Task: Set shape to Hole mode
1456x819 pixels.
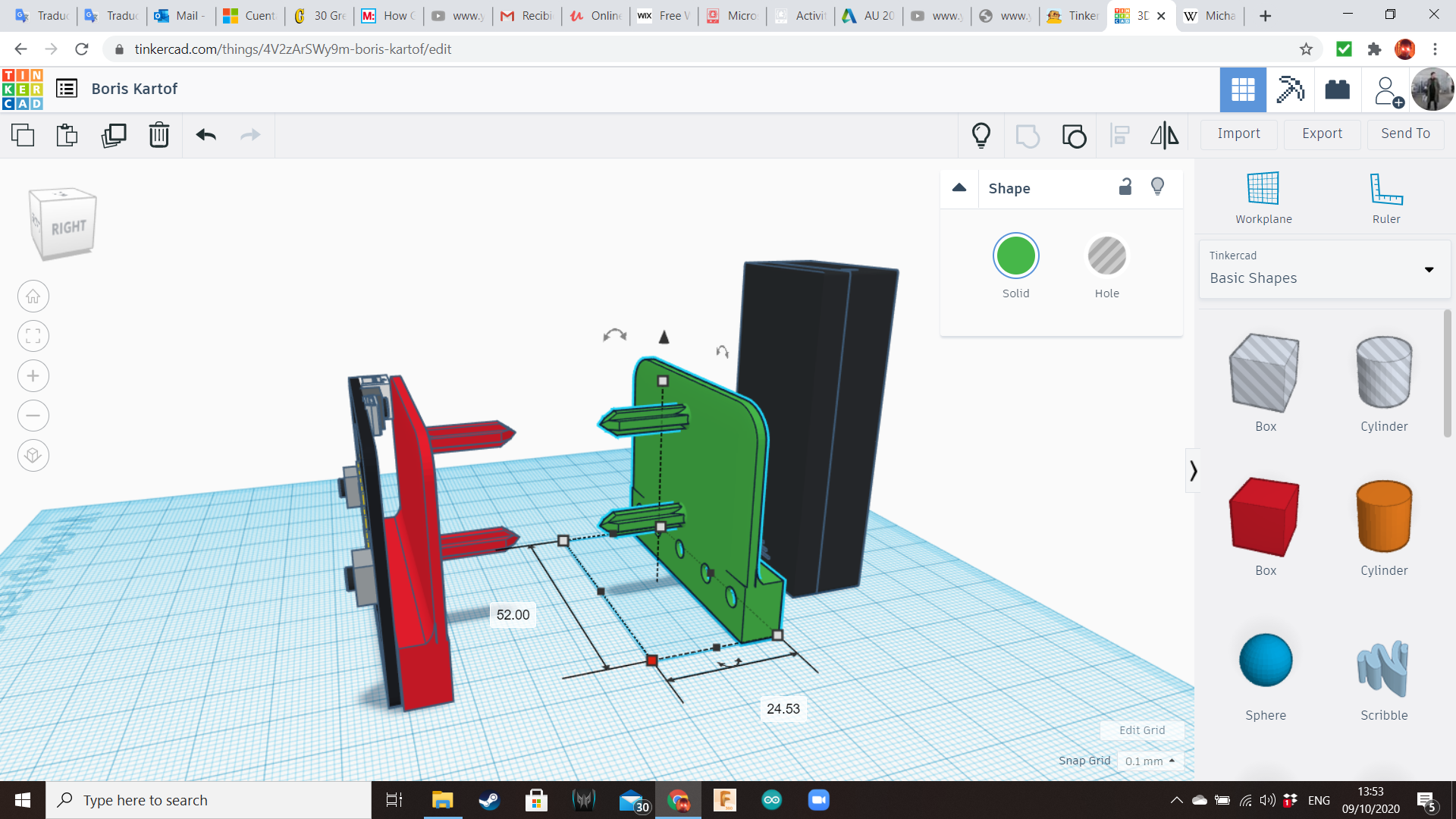Action: coord(1106,257)
